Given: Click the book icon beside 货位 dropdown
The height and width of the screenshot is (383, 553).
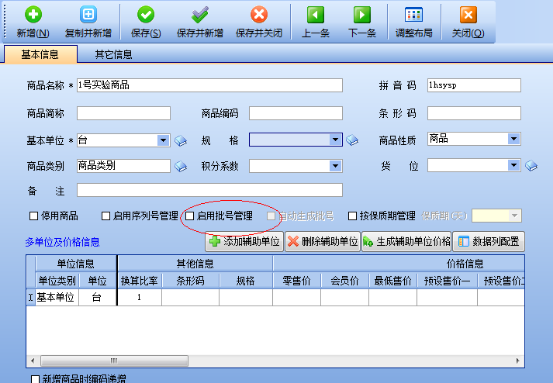Looking at the screenshot, I should [531, 165].
